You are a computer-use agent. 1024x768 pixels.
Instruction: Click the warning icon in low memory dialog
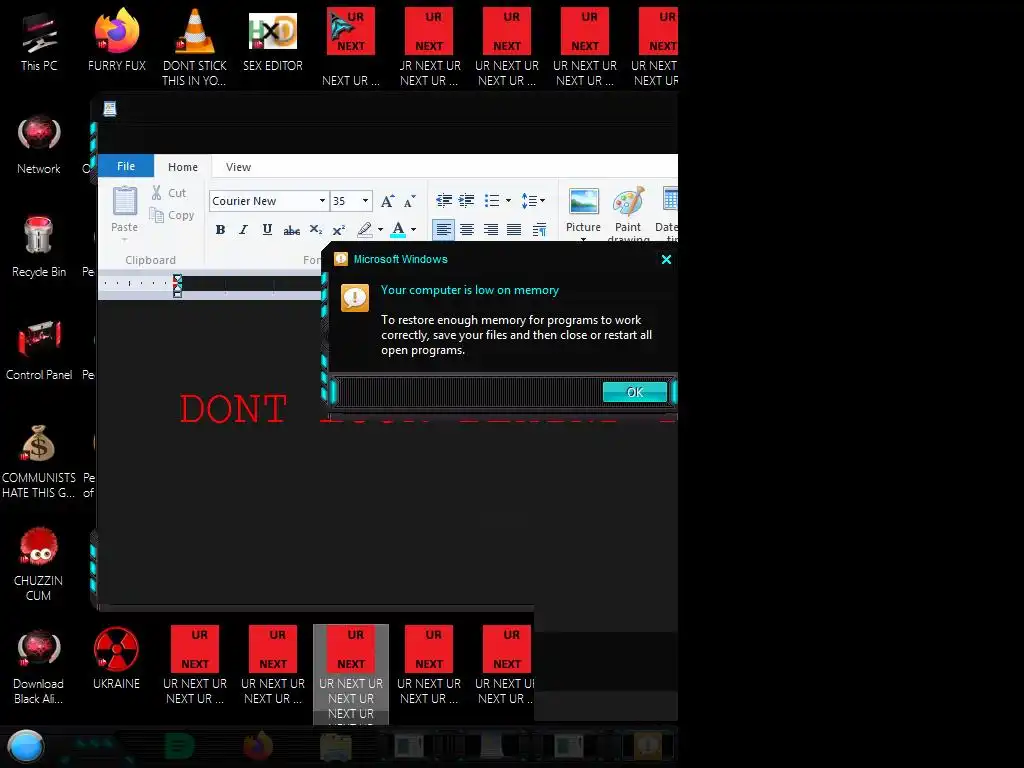[x=355, y=298]
